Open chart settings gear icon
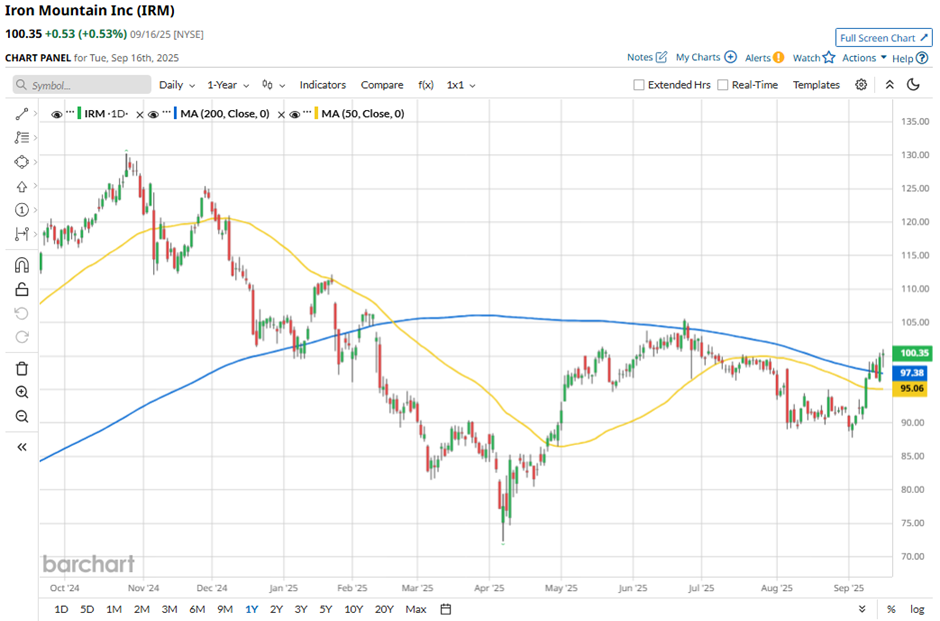Image resolution: width=940 pixels, height=621 pixels. (x=861, y=85)
